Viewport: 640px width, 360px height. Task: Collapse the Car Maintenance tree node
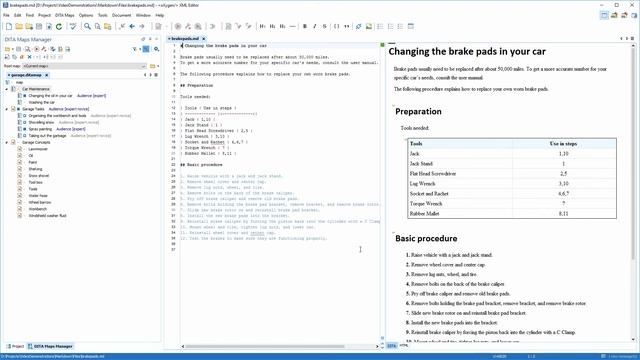coord(7,89)
